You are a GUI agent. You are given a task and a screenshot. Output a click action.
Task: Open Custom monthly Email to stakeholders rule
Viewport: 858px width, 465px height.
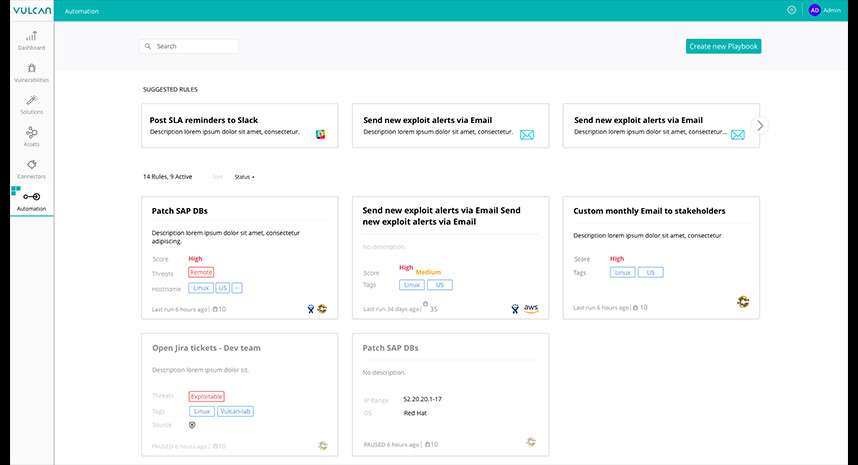650,211
